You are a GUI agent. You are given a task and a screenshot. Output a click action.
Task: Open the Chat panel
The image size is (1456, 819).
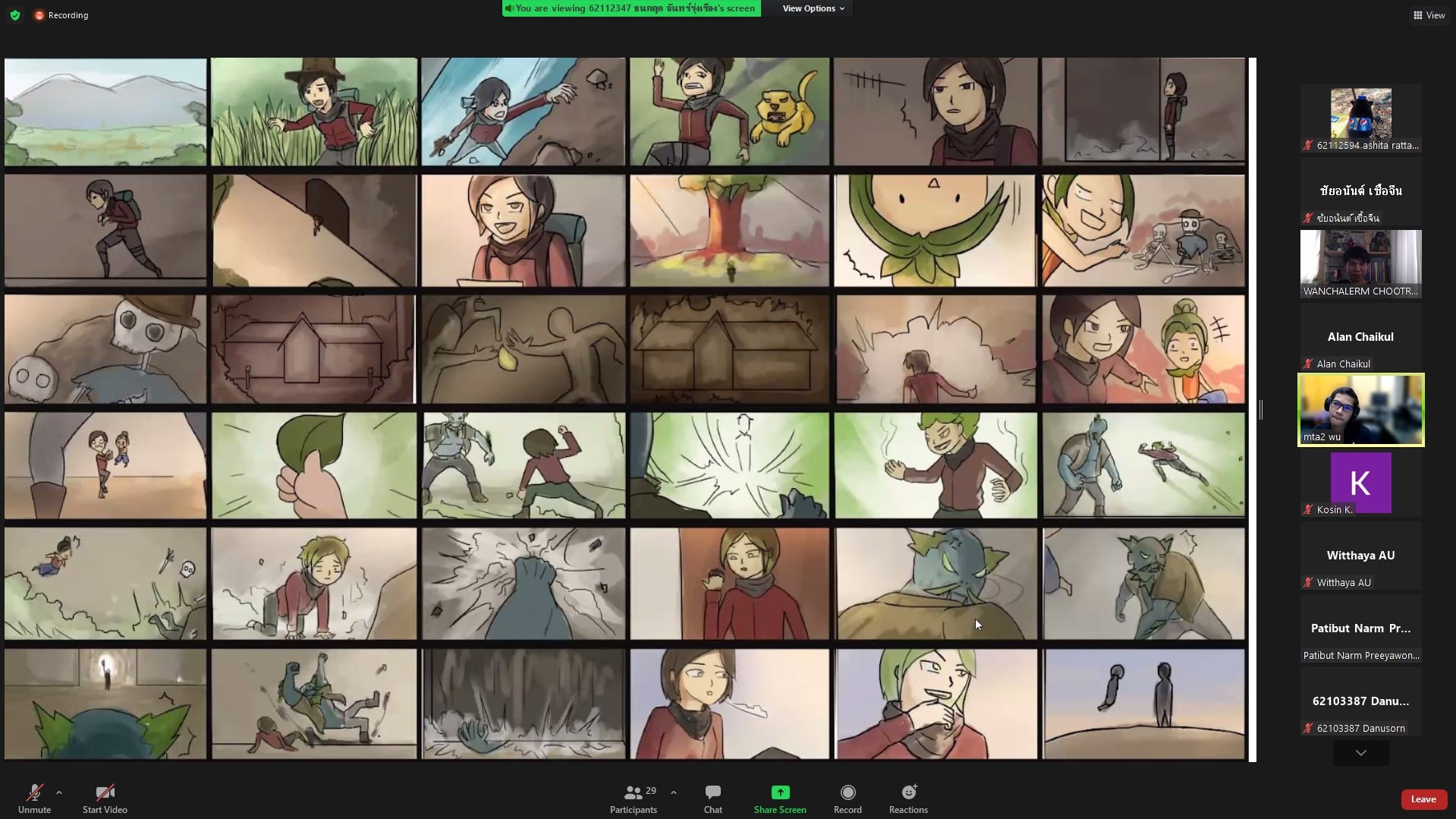click(x=712, y=798)
